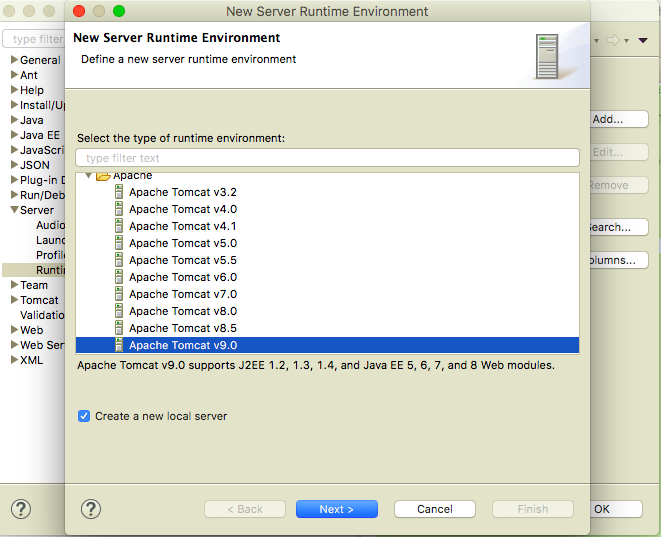Expand the Ant preferences node
Screen dimensions: 661x537
(14, 75)
